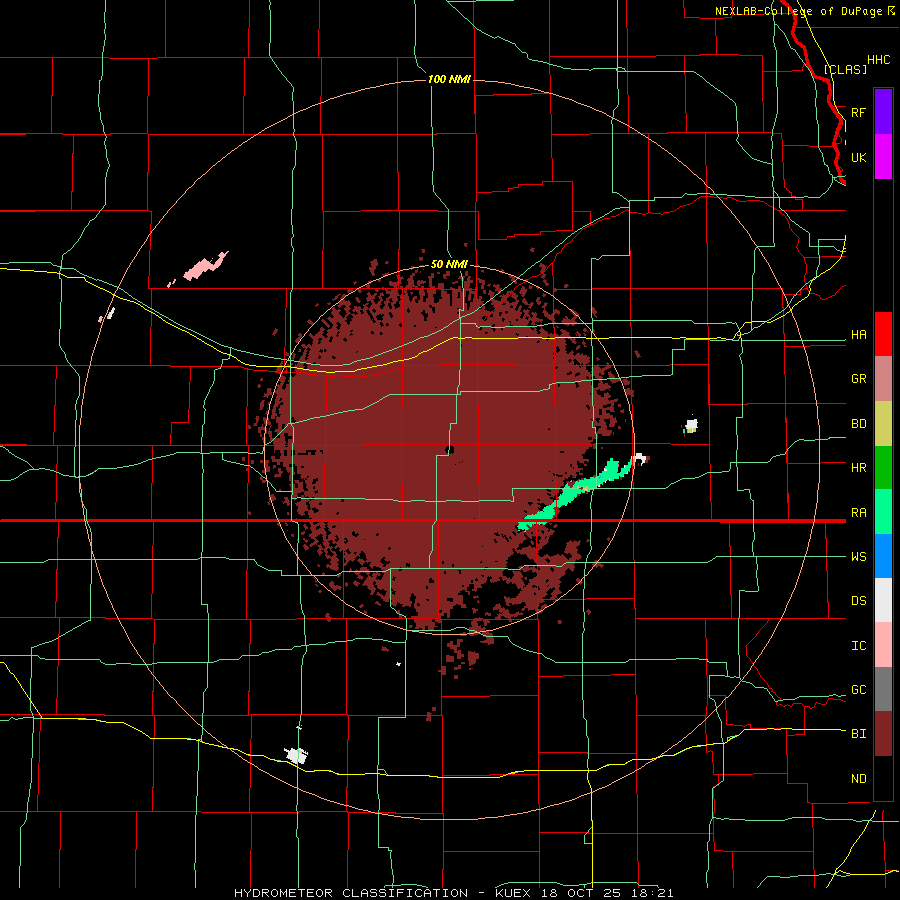Image resolution: width=900 pixels, height=900 pixels.
Task: Click the light pink IC legend swatch
Action: 883,645
